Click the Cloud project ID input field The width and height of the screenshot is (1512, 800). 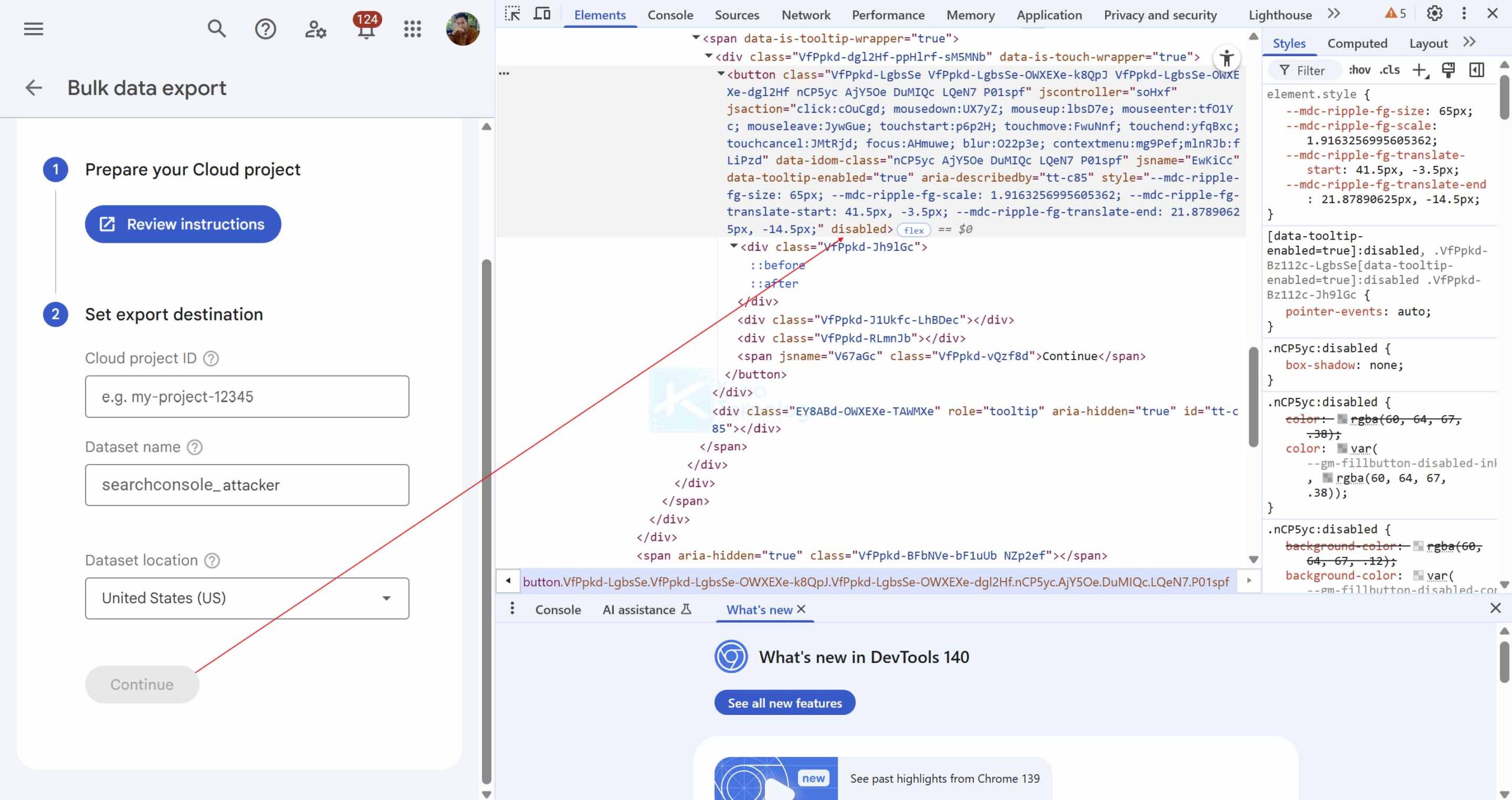(247, 397)
